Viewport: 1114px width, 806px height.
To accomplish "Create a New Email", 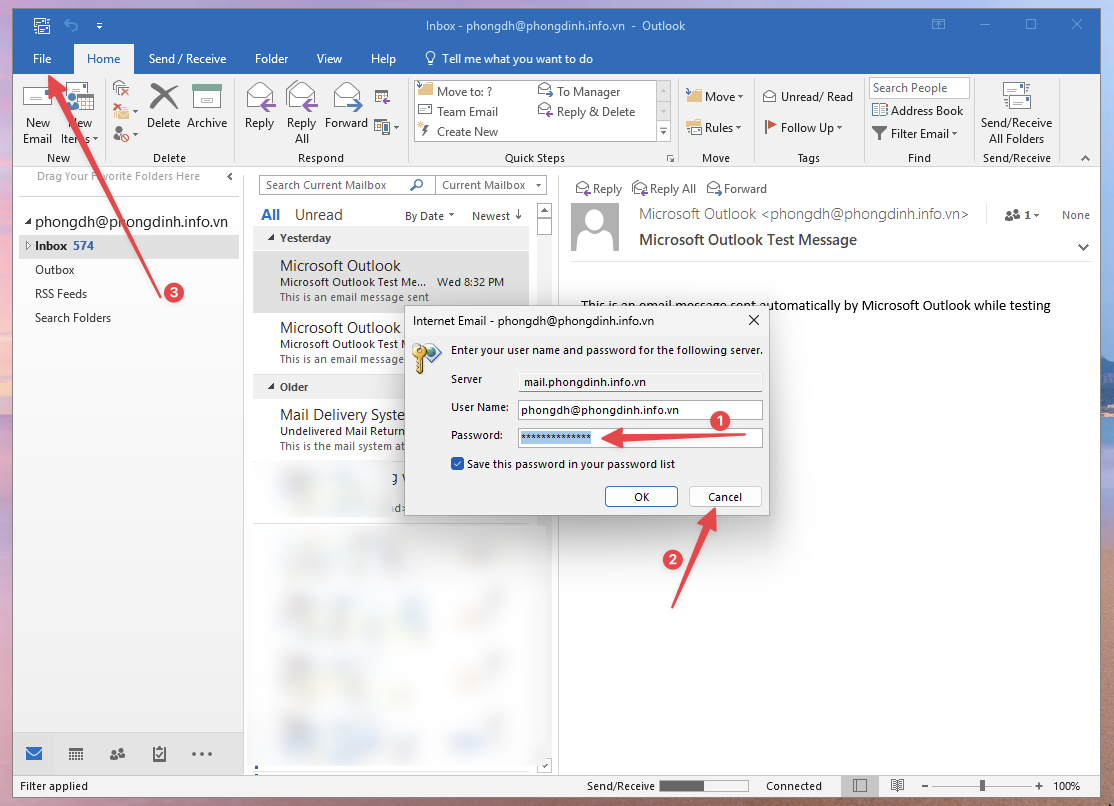I will (x=37, y=114).
